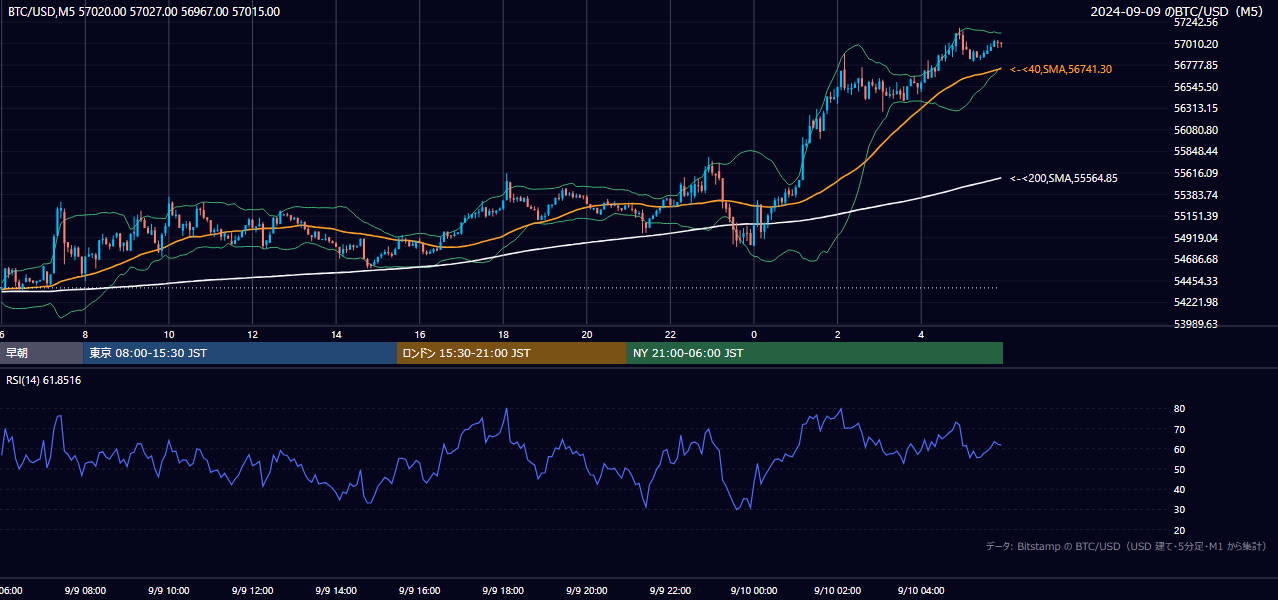Click the hour 20 tick on the chart axis
The width and height of the screenshot is (1278, 600).
587,334
